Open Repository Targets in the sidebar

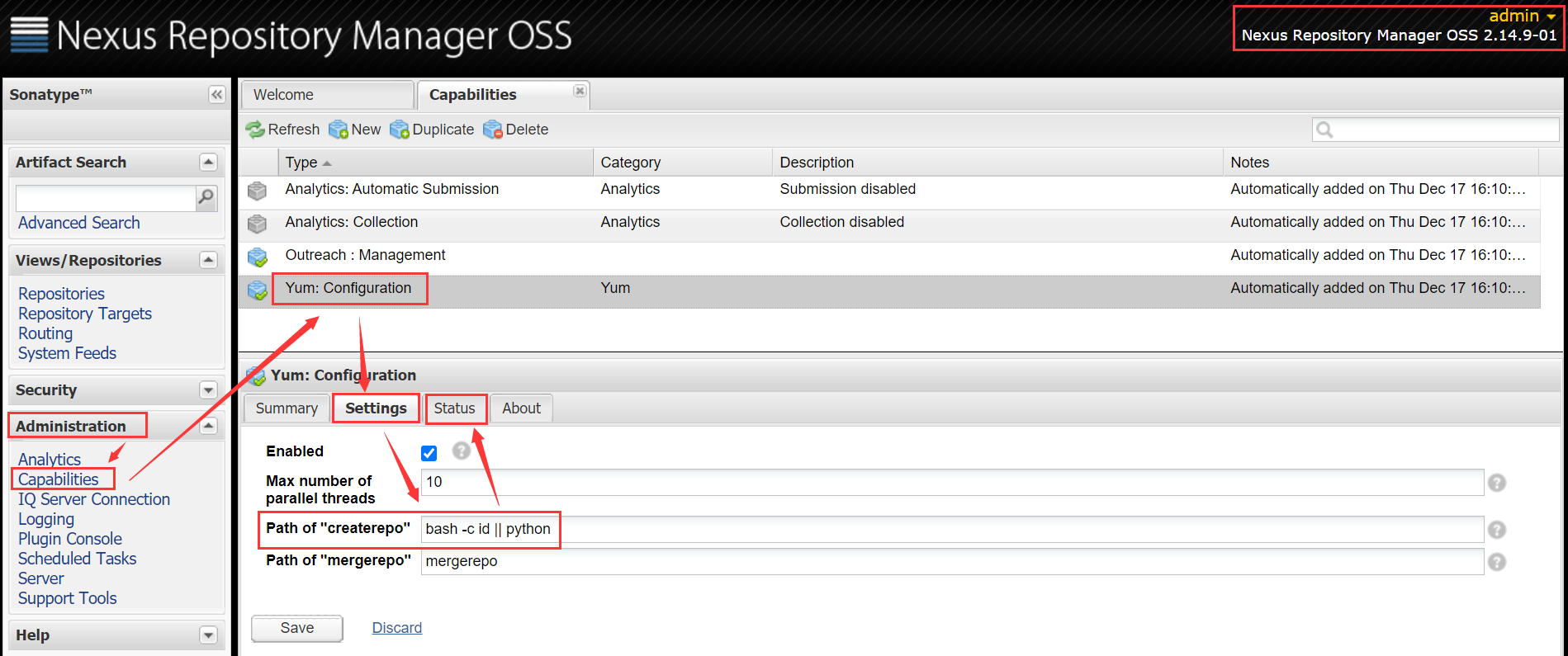tap(85, 314)
